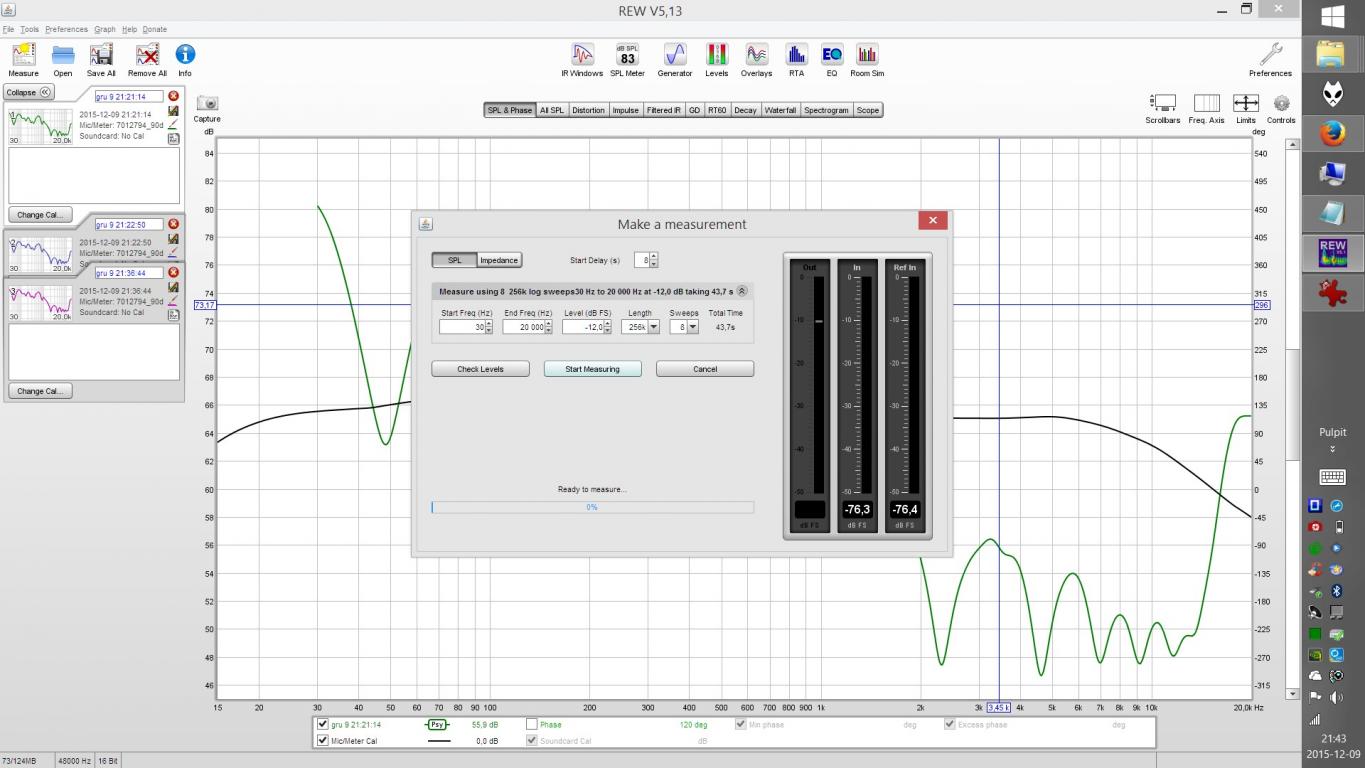Delete measurement gru 9 21:36:44 with red X
The width and height of the screenshot is (1365, 768).
tap(173, 272)
